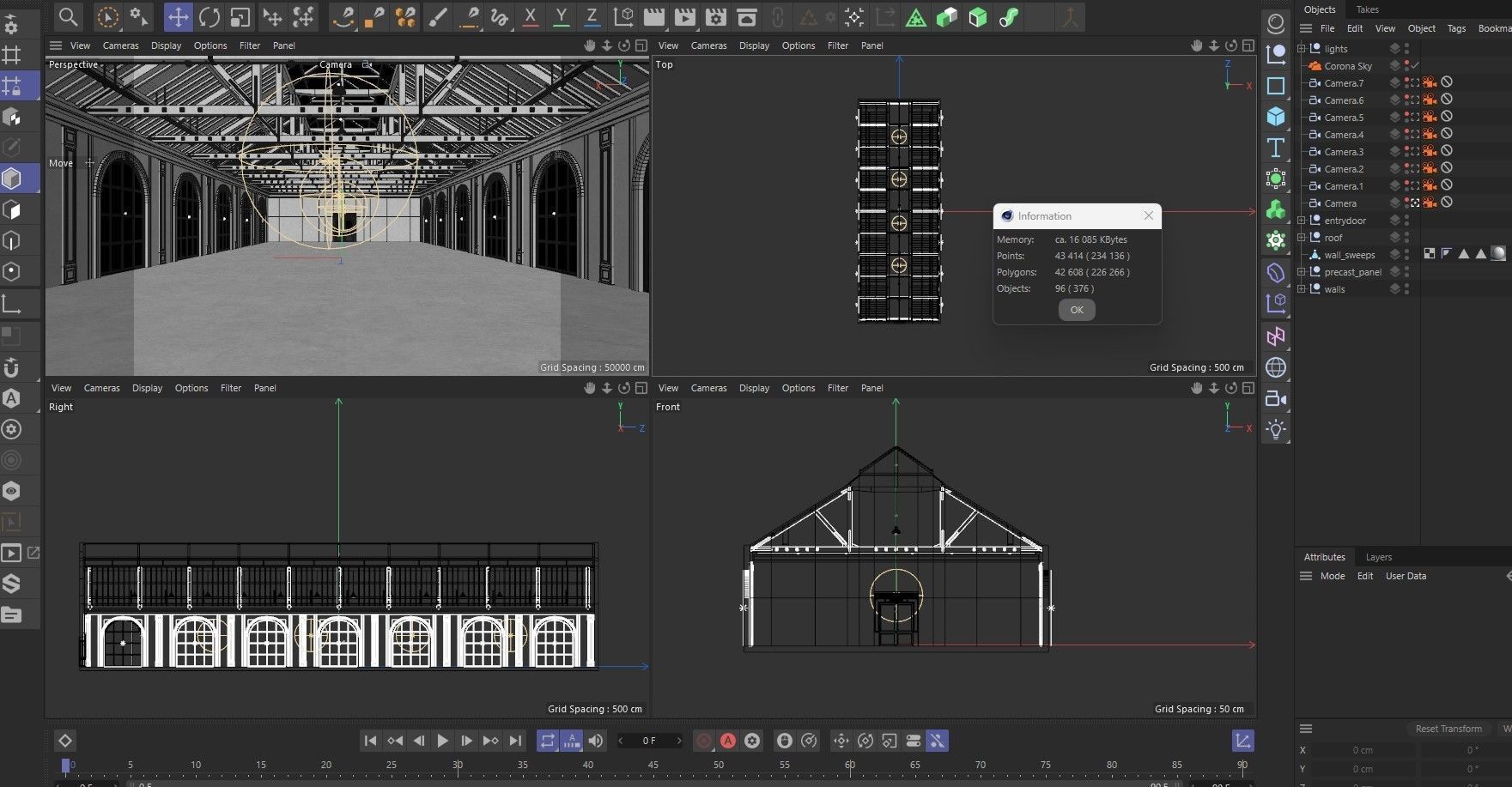This screenshot has height=787, width=1512.
Task: Open Perspective viewport Cameras menu
Action: point(120,45)
